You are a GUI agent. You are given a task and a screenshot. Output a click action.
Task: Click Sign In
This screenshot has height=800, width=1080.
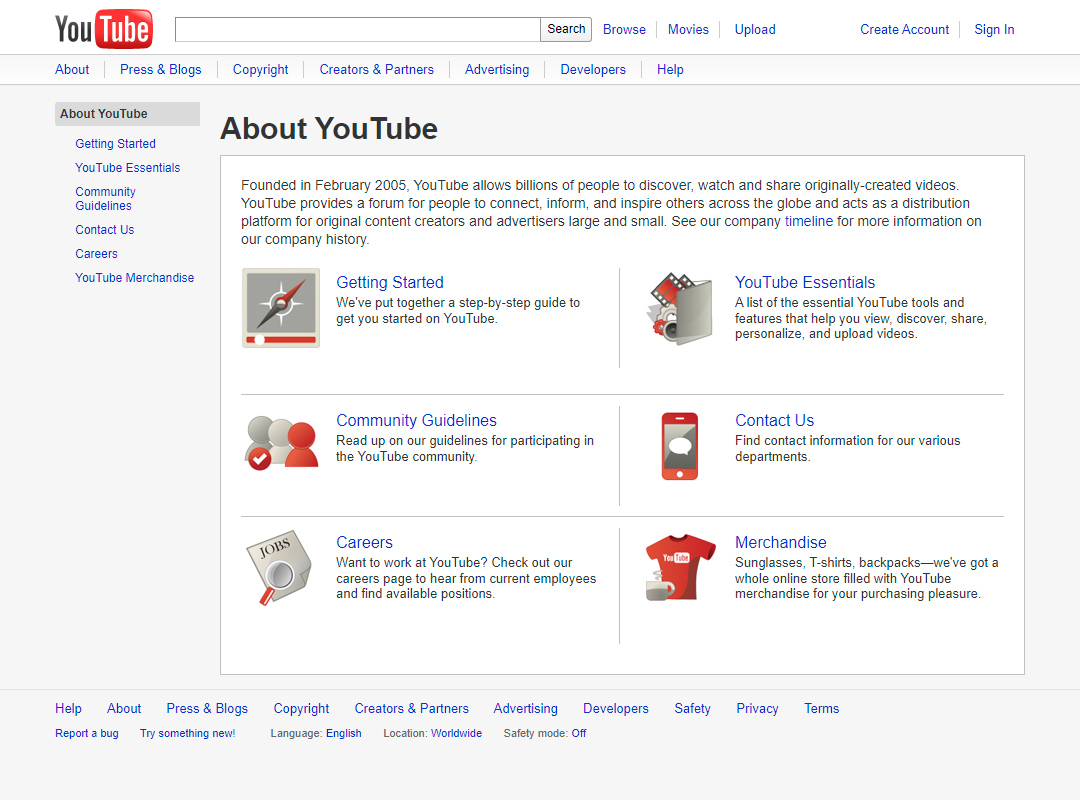tap(994, 30)
